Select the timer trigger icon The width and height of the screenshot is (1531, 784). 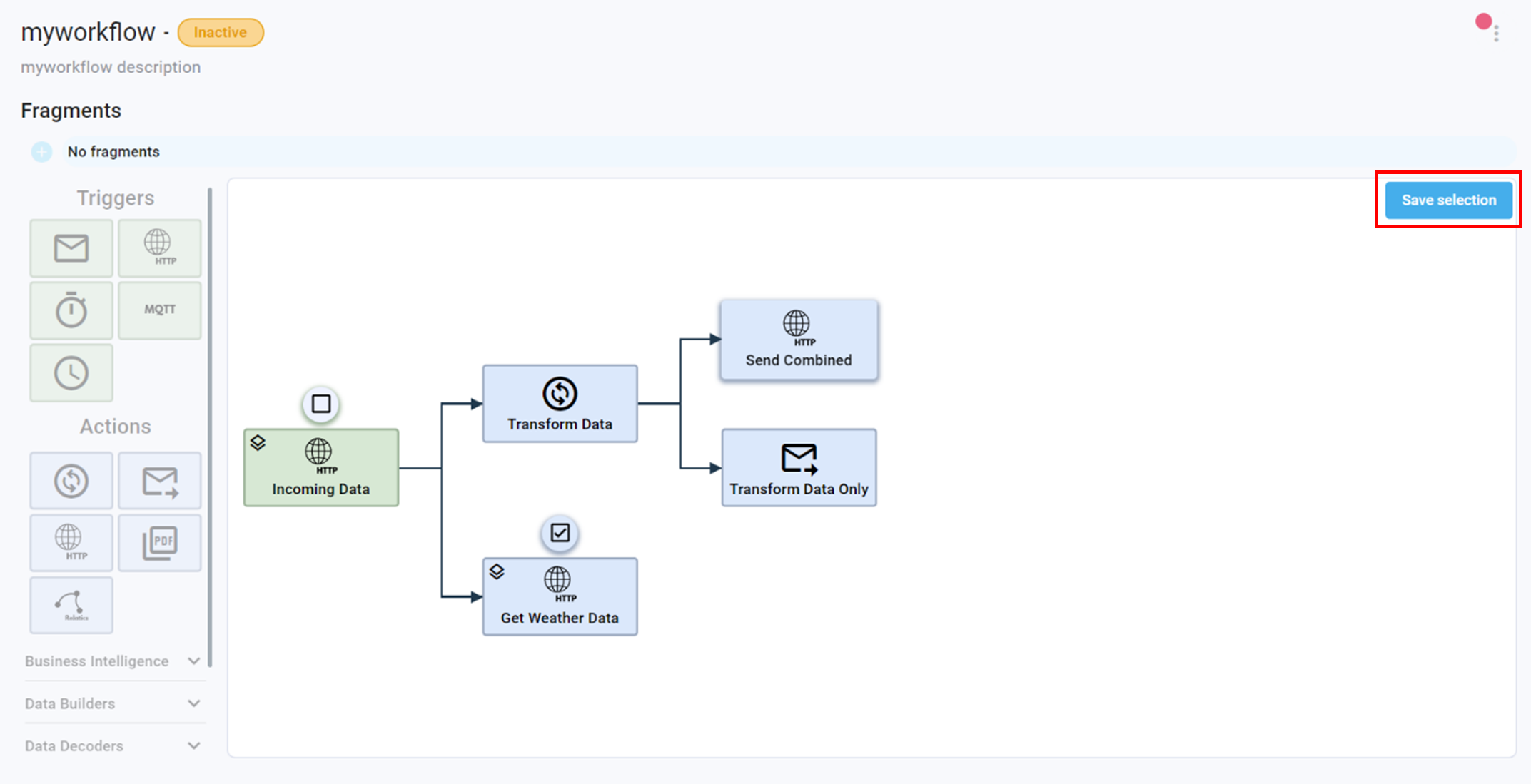(x=71, y=310)
